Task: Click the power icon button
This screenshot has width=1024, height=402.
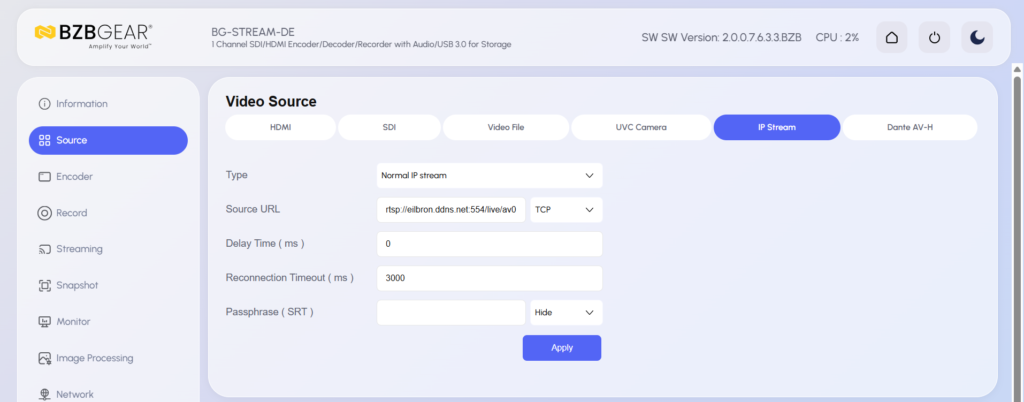Action: click(934, 37)
